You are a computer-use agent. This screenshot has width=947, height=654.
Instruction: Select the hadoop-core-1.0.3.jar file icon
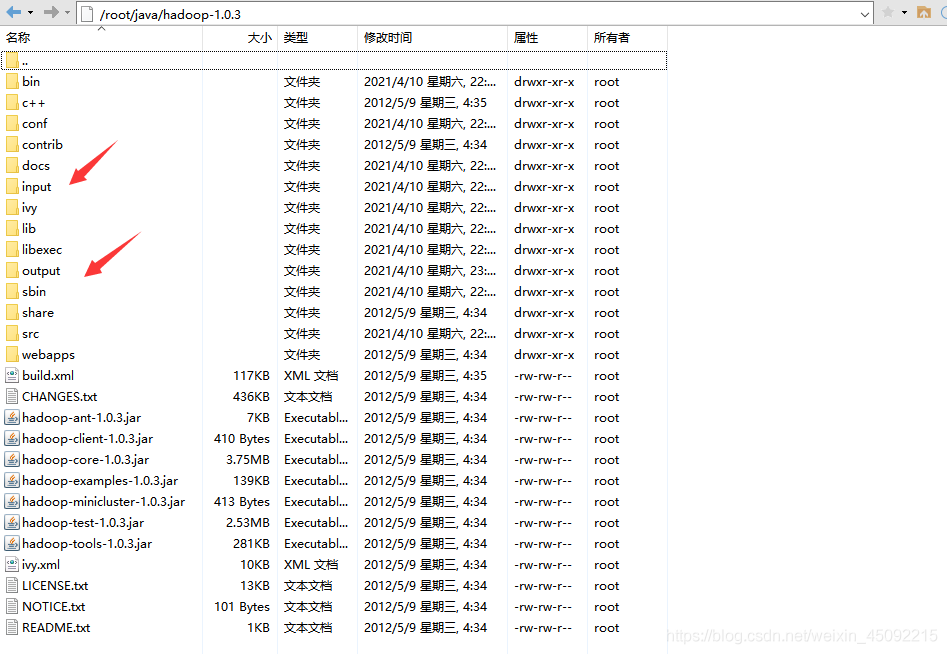[12, 460]
